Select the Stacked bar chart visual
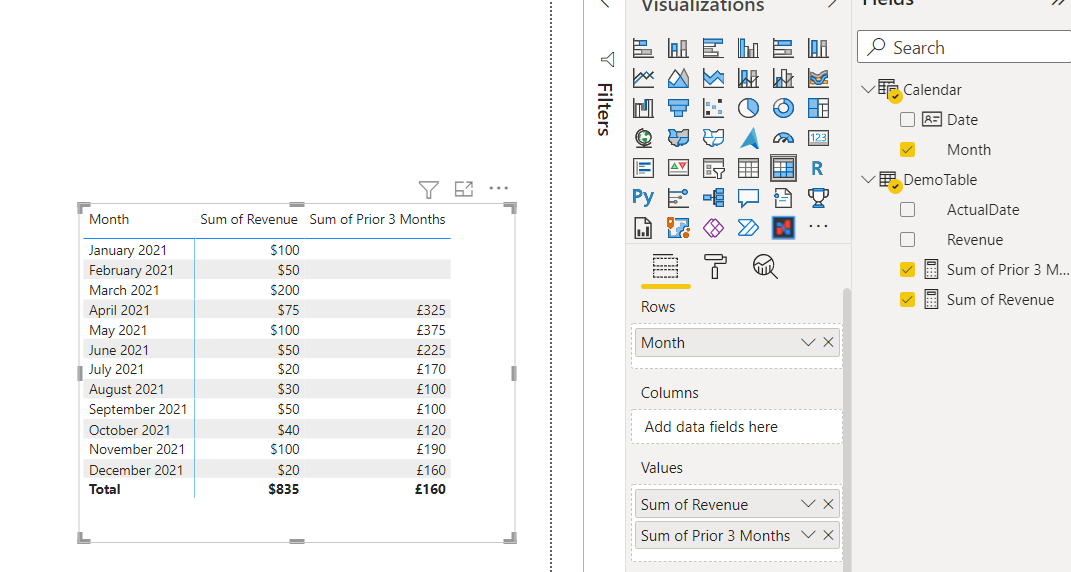The width and height of the screenshot is (1071, 572). click(643, 48)
